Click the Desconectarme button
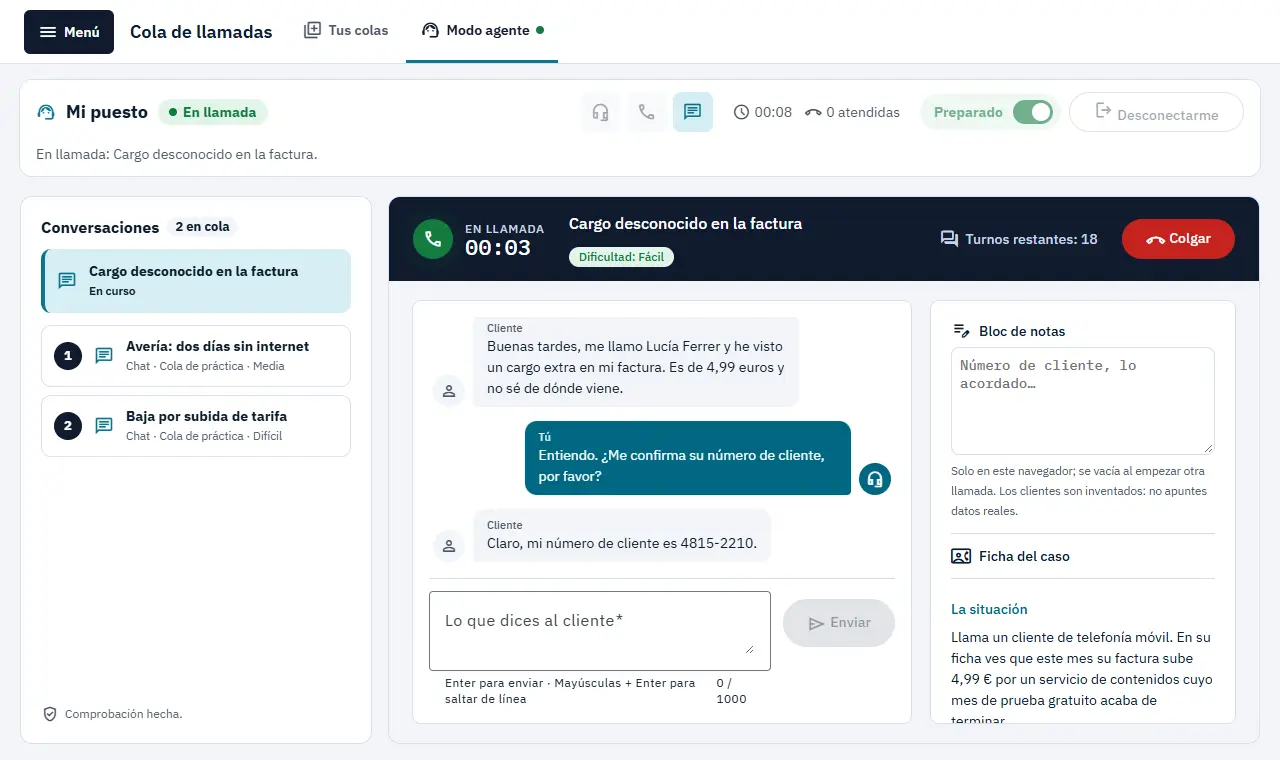Viewport: 1280px width, 760px height. [x=1156, y=113]
